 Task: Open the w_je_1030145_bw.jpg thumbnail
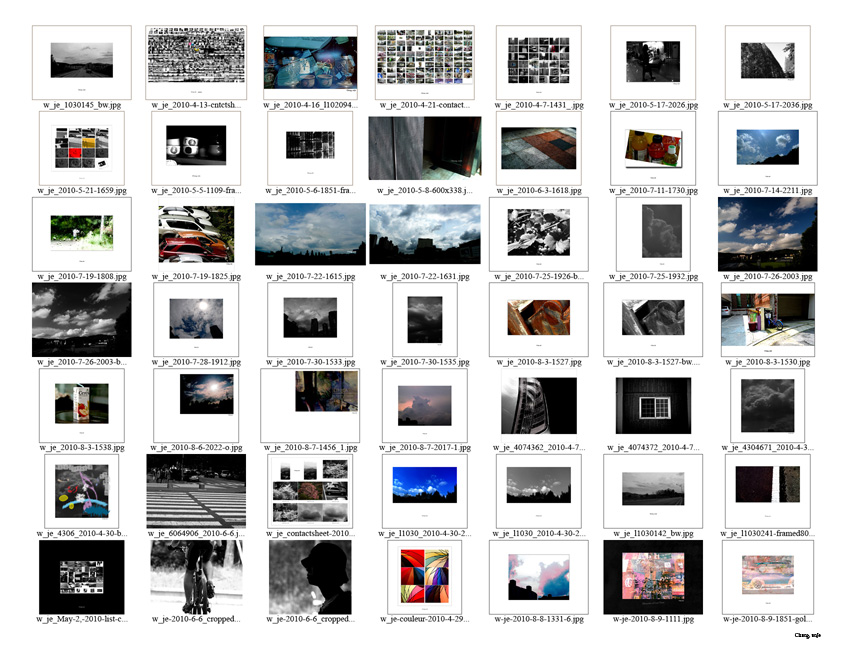point(82,62)
